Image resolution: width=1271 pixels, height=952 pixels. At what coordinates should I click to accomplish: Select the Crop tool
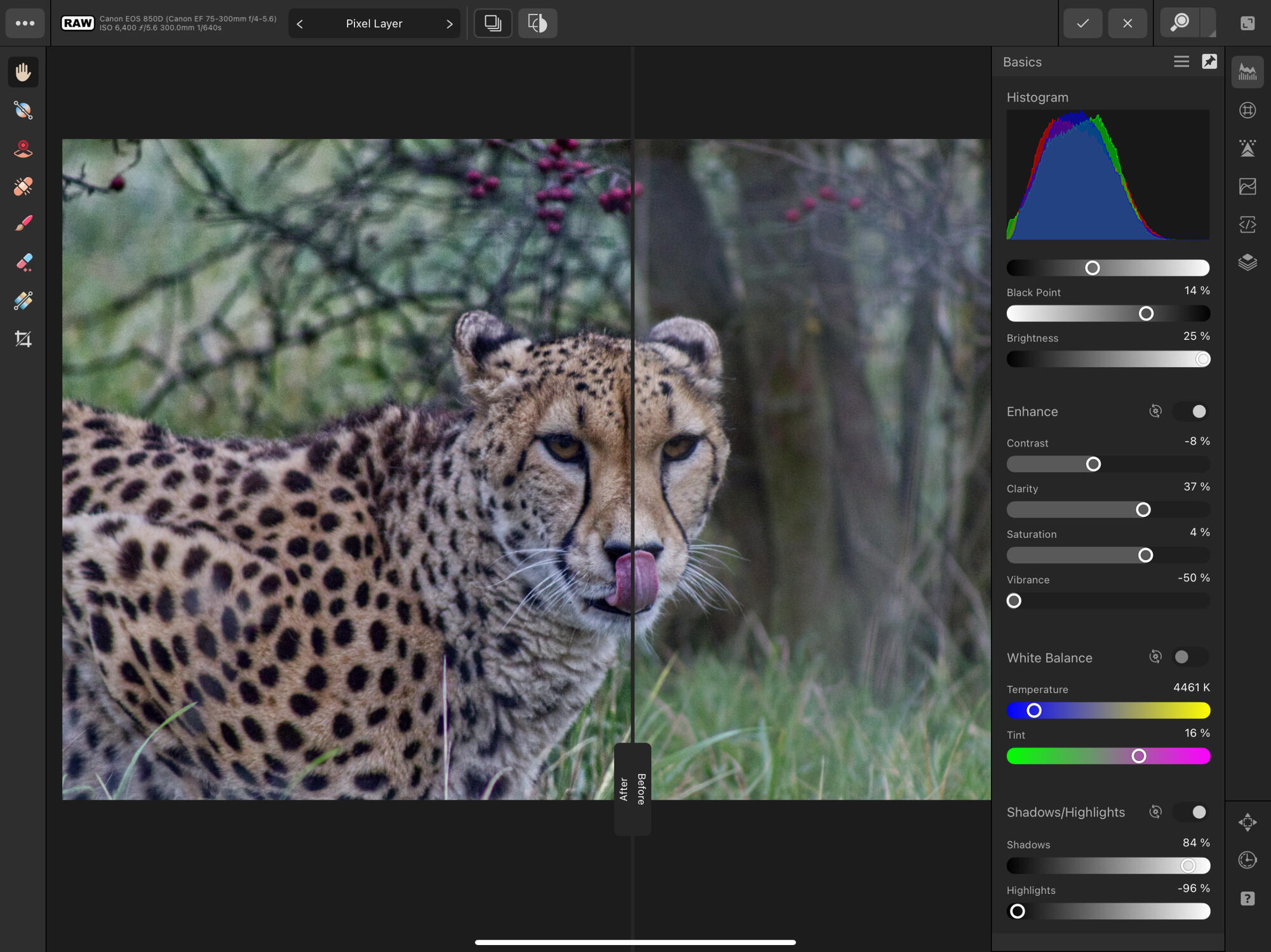click(24, 339)
